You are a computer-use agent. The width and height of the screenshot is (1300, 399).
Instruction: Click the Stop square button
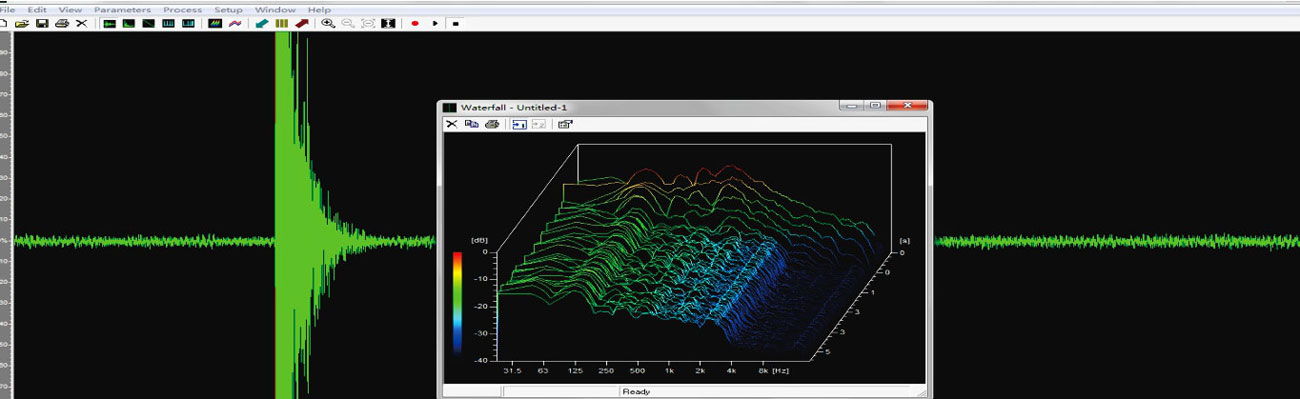click(x=455, y=23)
